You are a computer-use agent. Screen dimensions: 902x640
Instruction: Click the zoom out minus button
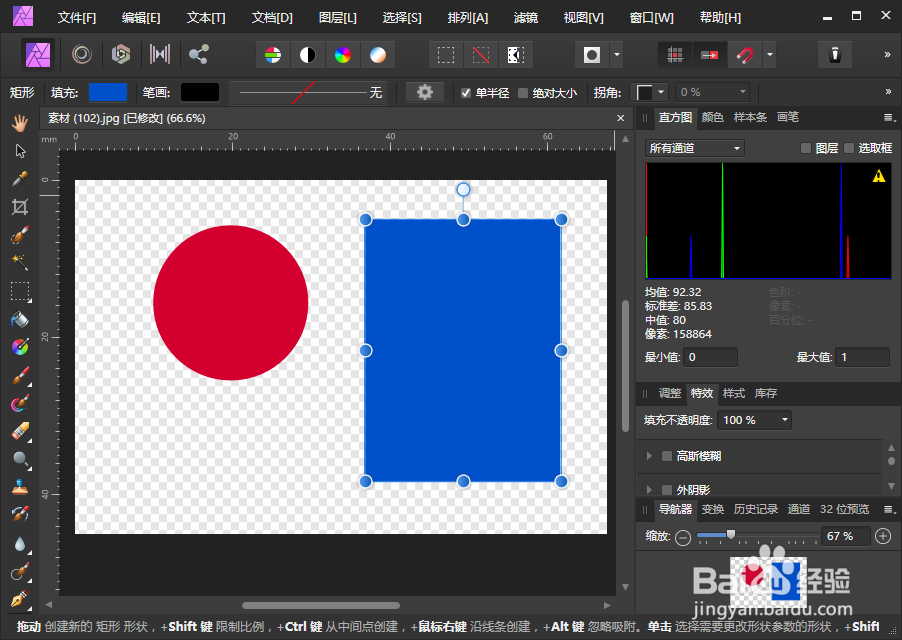tap(682, 536)
